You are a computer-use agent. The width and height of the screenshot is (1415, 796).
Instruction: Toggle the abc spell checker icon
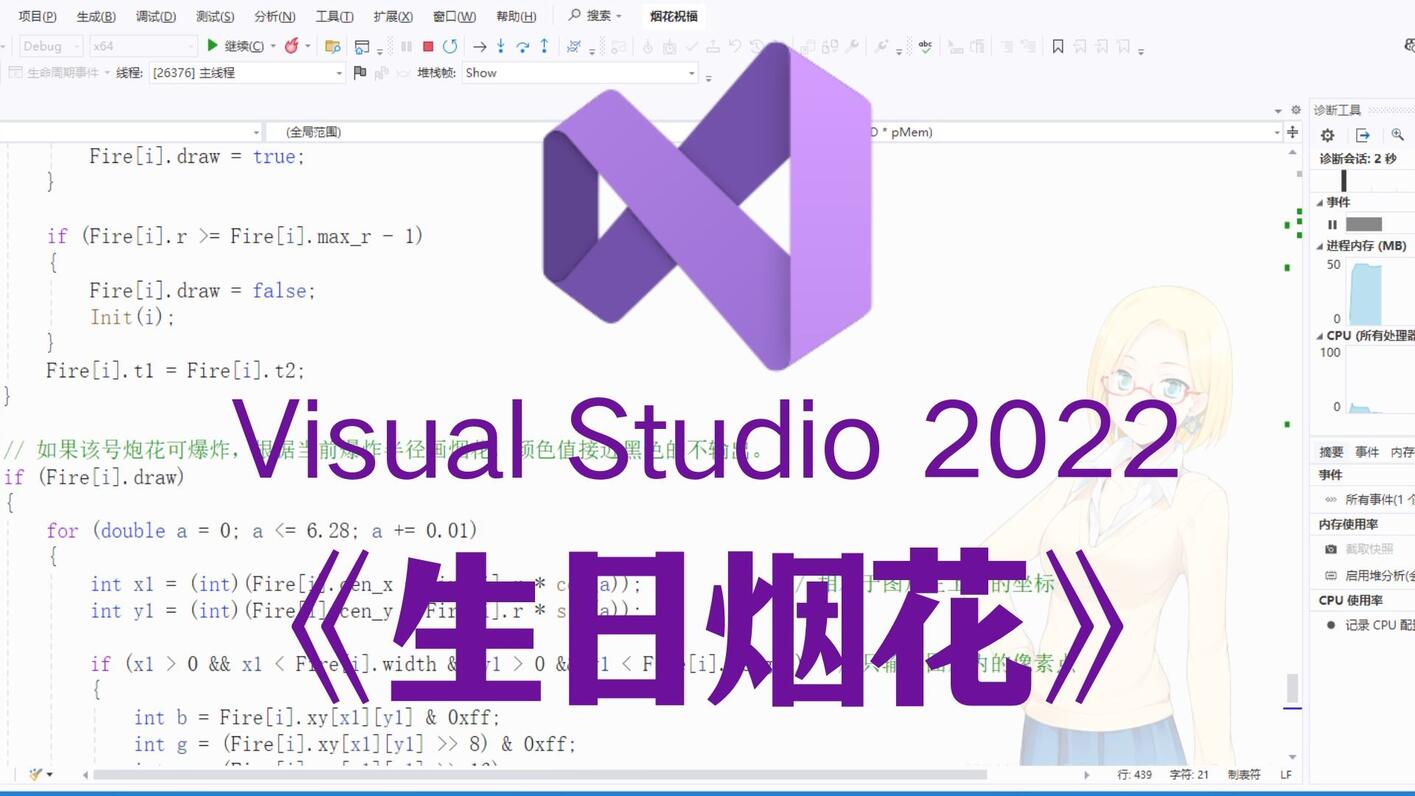925,46
